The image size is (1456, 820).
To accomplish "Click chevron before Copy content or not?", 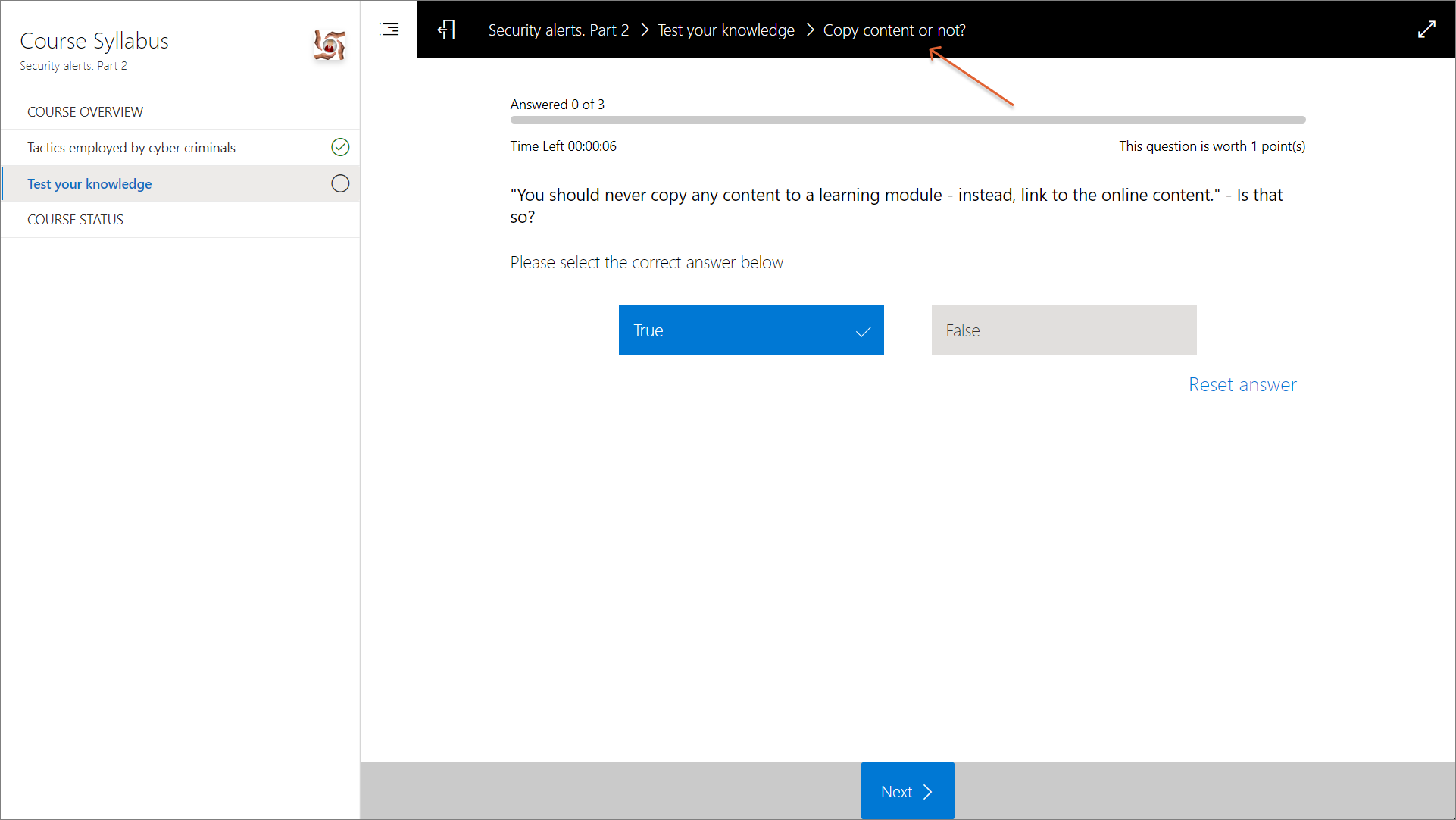I will point(810,30).
